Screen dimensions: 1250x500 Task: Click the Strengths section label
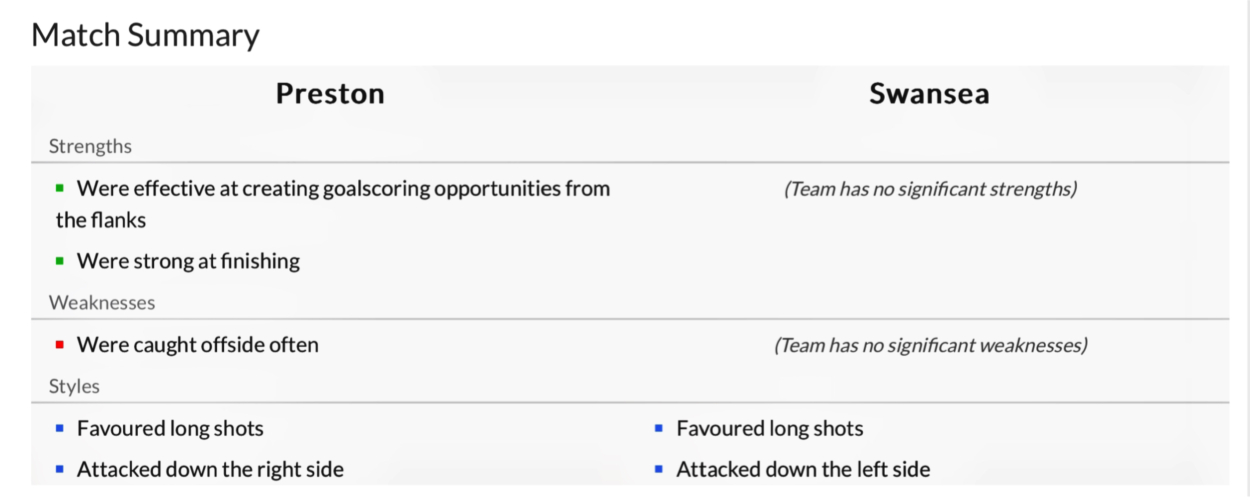tap(90, 146)
